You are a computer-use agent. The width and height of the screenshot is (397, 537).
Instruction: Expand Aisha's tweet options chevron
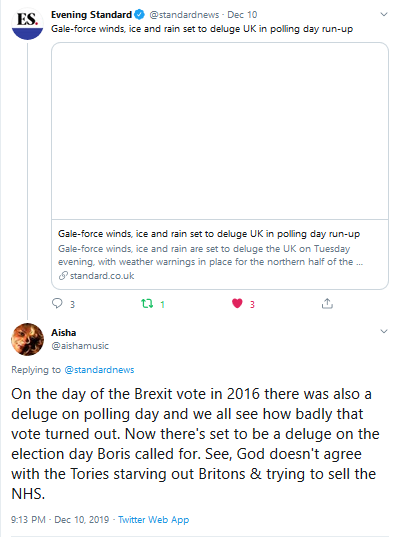pyautogui.click(x=384, y=331)
